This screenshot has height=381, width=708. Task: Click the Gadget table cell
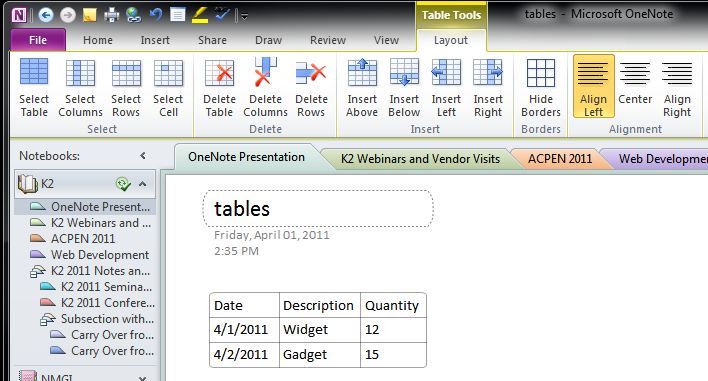point(320,355)
